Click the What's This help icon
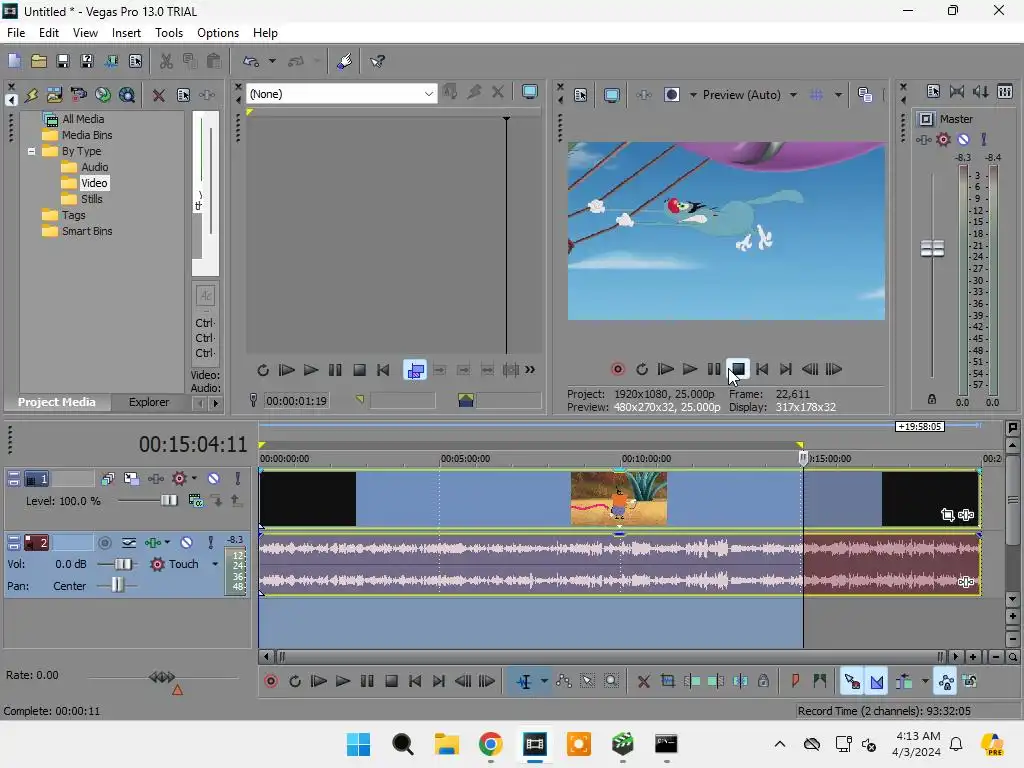 coord(377,61)
